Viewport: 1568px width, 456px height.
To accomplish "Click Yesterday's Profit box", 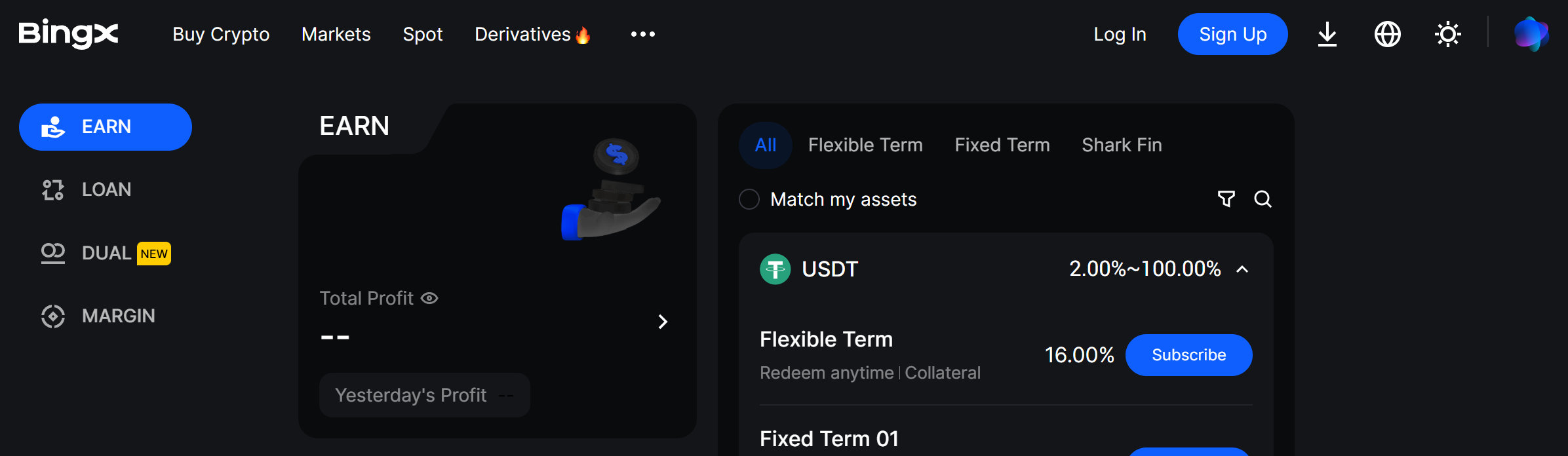I will coord(424,395).
